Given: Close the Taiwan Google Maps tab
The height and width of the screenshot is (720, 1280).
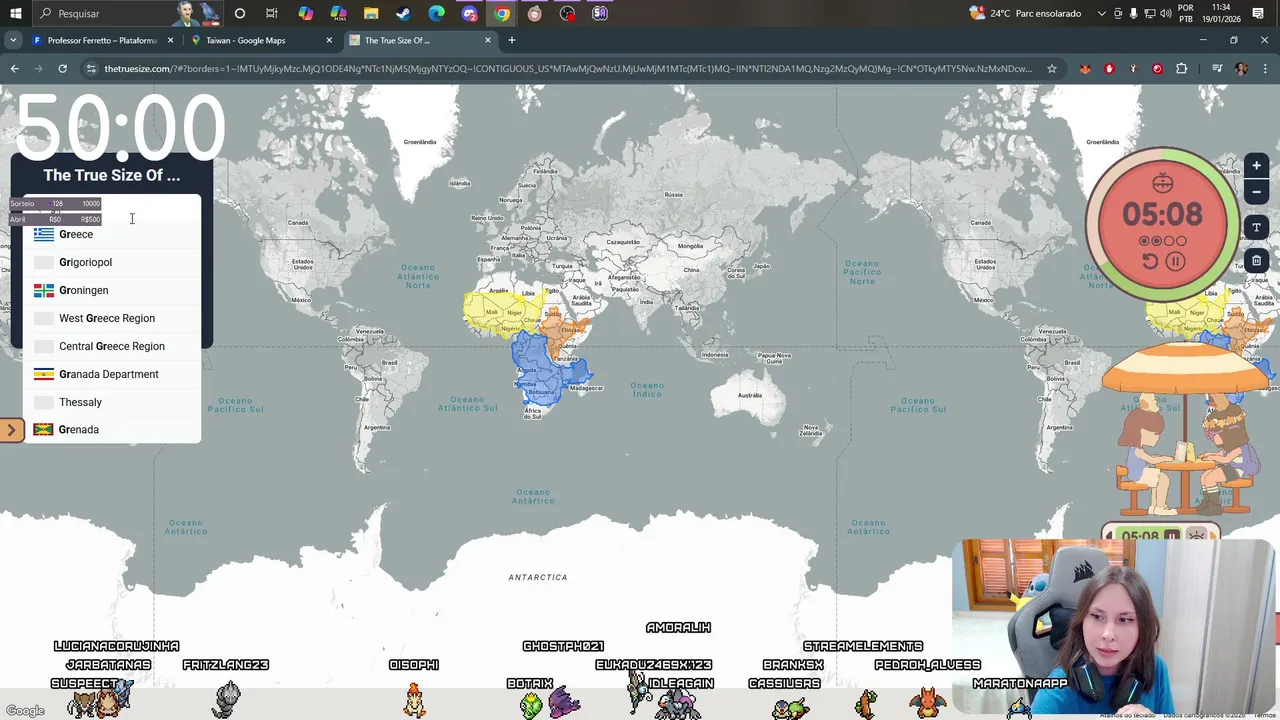Looking at the screenshot, I should pyautogui.click(x=329, y=40).
